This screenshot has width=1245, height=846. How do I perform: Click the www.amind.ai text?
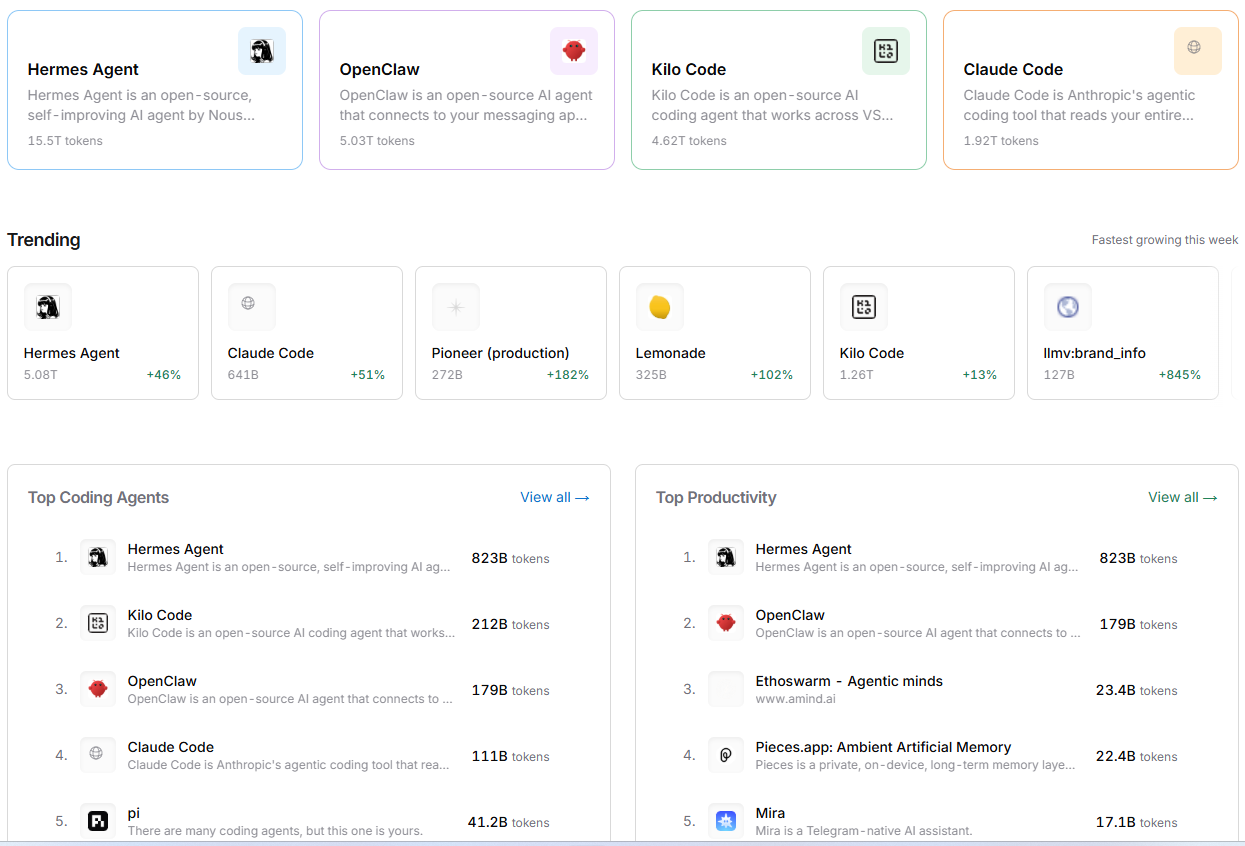[x=795, y=699]
